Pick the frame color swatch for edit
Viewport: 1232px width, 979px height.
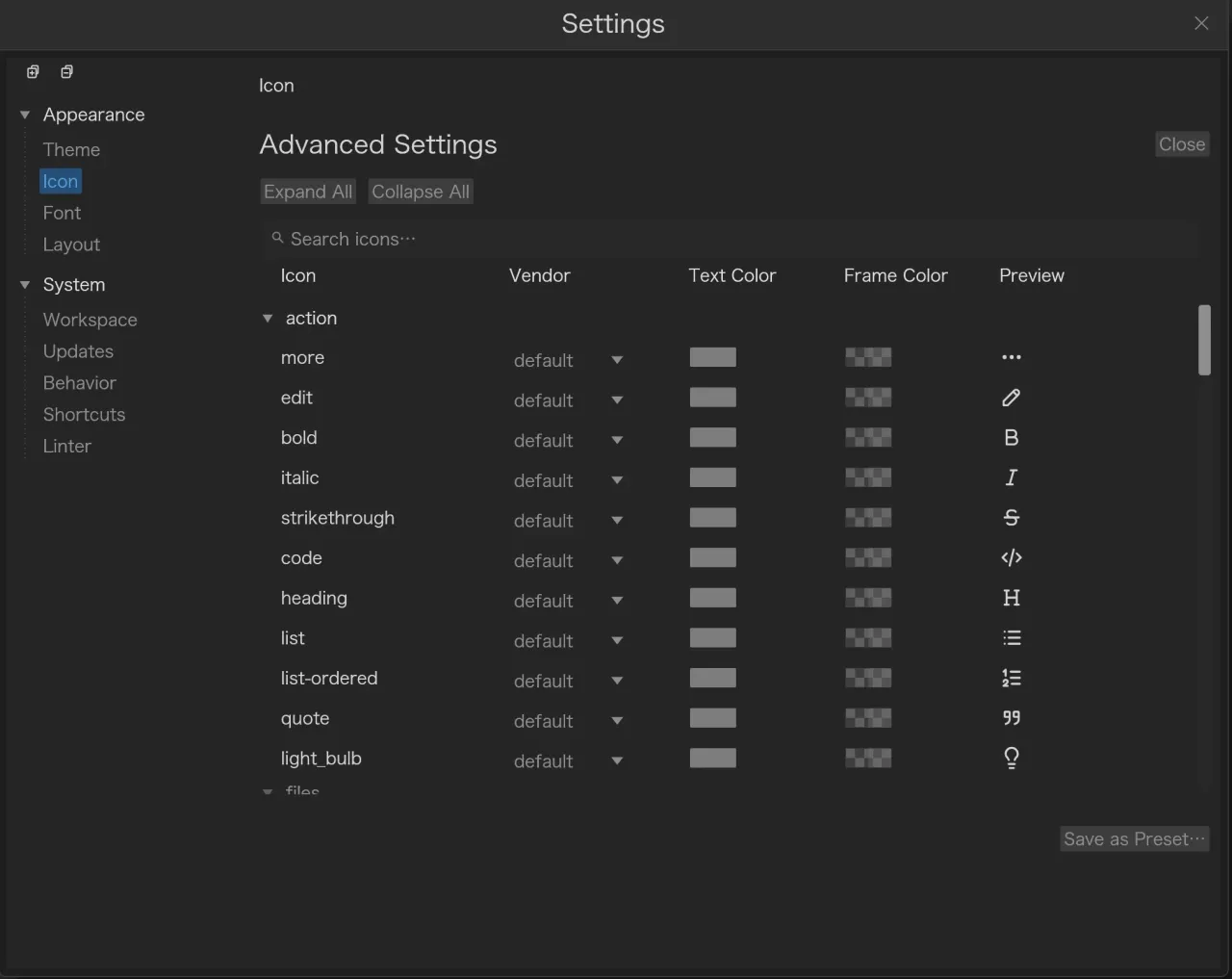pos(868,398)
